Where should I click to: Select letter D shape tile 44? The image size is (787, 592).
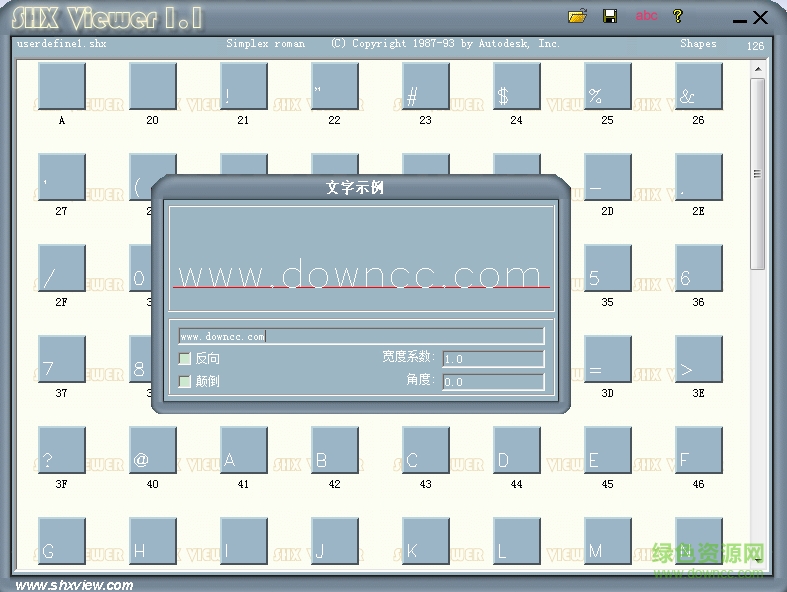click(x=516, y=450)
